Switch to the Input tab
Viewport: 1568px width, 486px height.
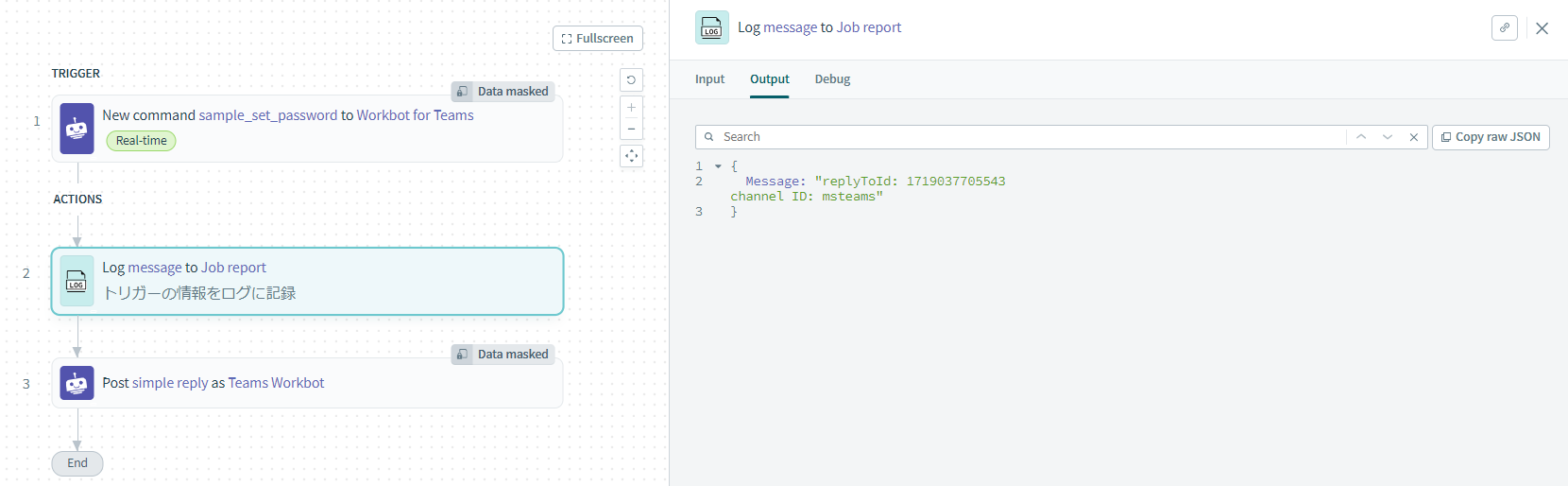[x=709, y=79]
